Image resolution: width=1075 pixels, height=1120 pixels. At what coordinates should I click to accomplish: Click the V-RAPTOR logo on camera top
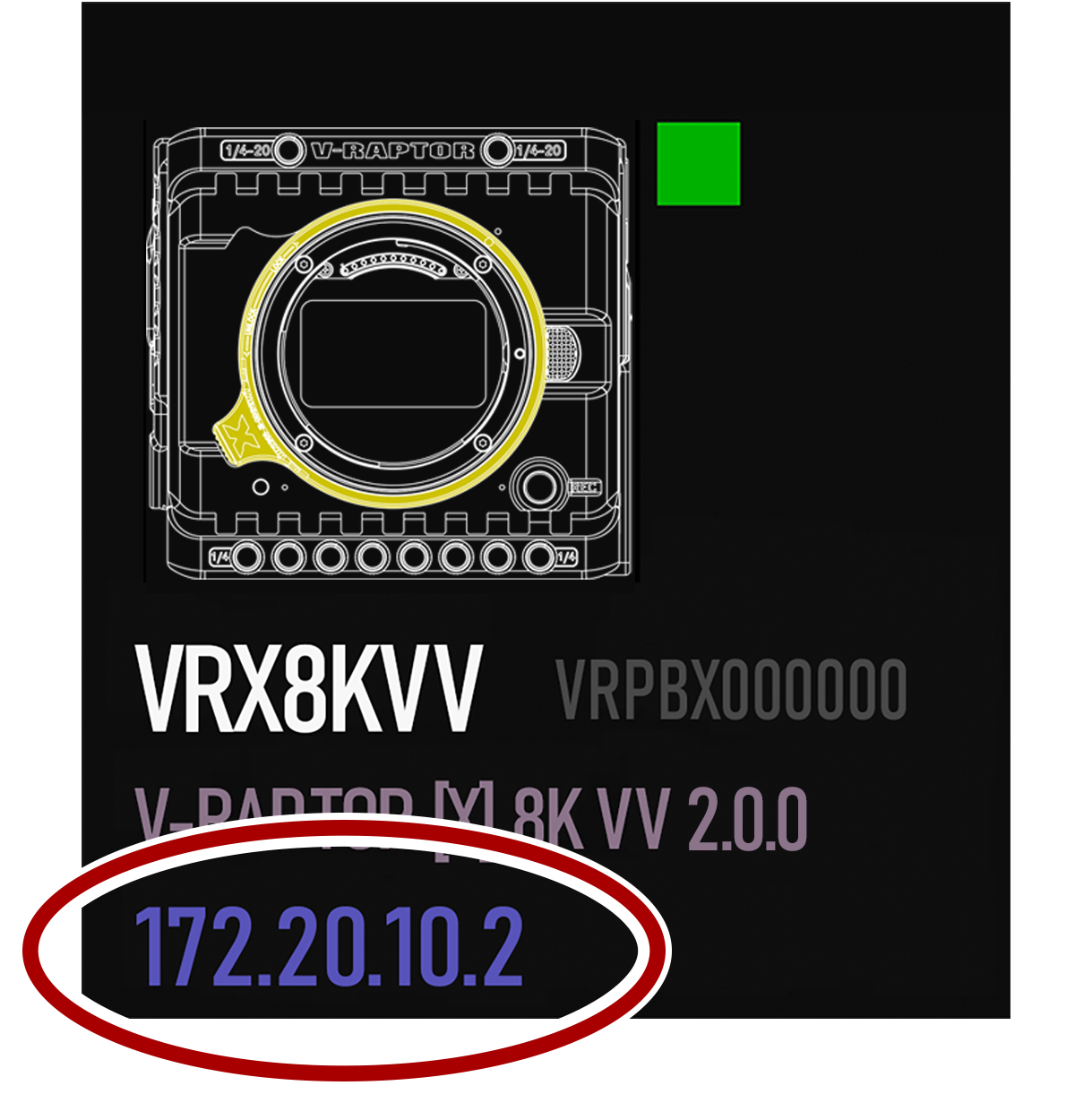point(392,150)
